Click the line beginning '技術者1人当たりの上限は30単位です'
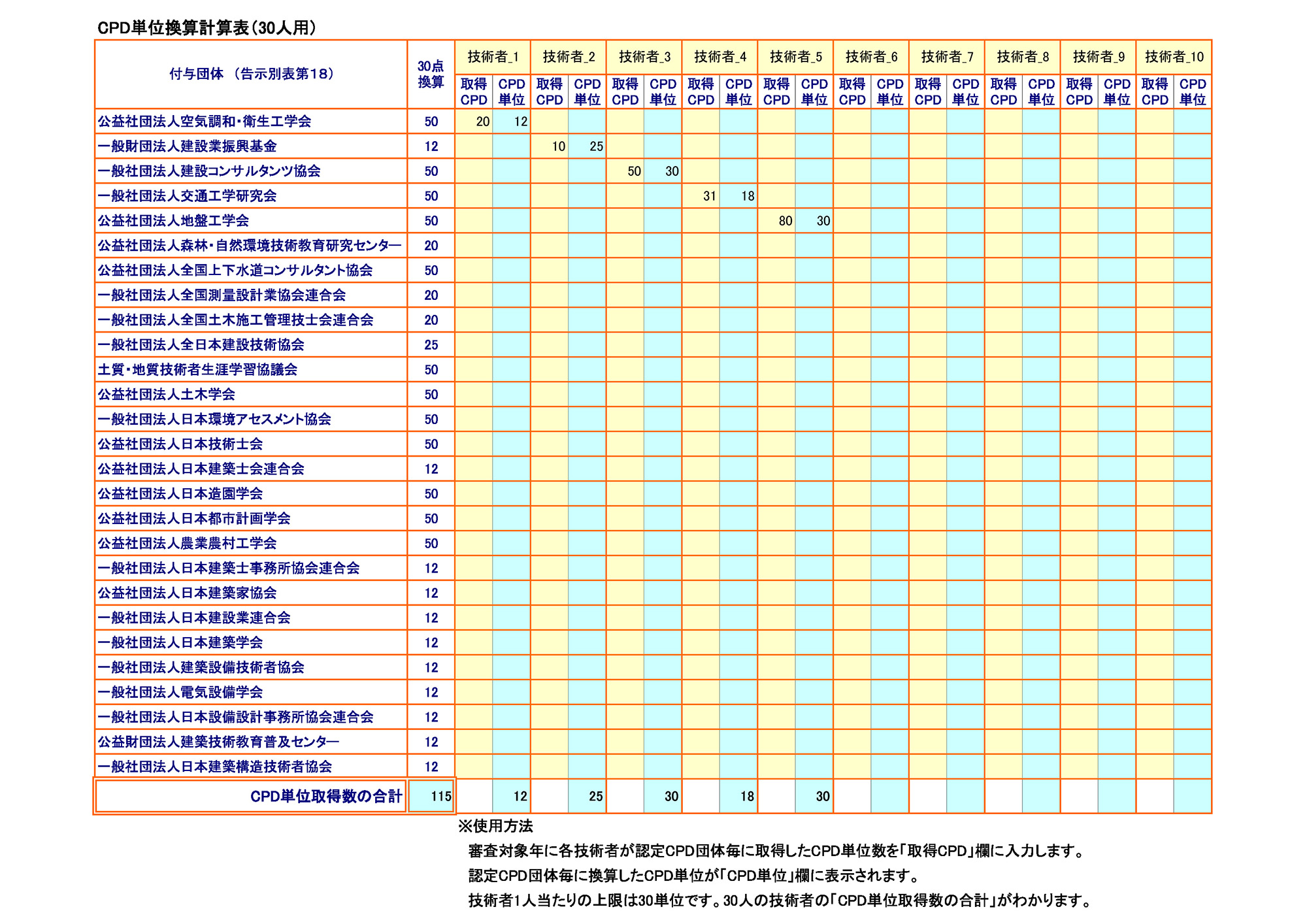This screenshot has width=1307, height=924. pyautogui.click(x=781, y=900)
